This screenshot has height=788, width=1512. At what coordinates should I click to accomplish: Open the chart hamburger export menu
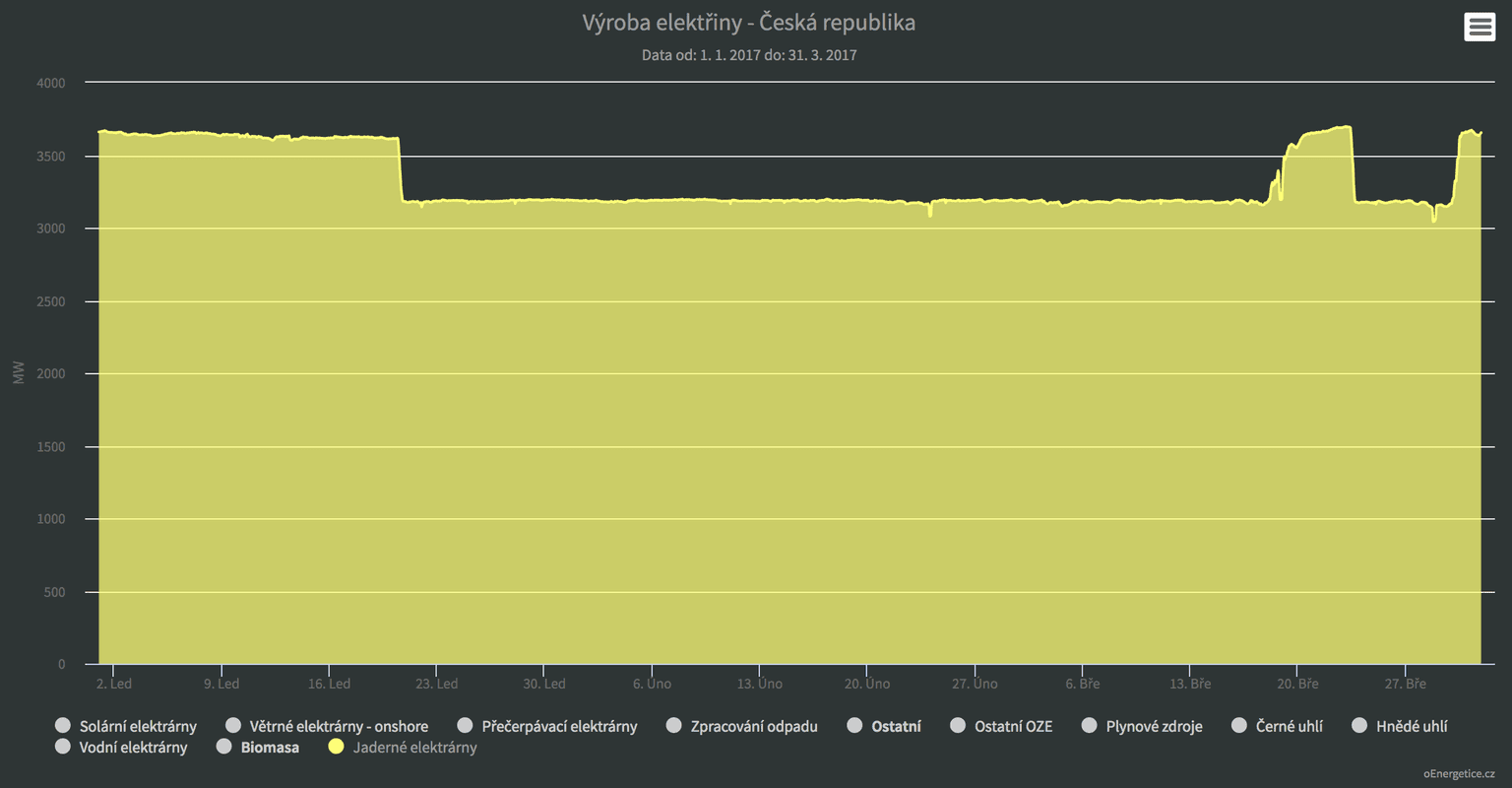(1480, 27)
